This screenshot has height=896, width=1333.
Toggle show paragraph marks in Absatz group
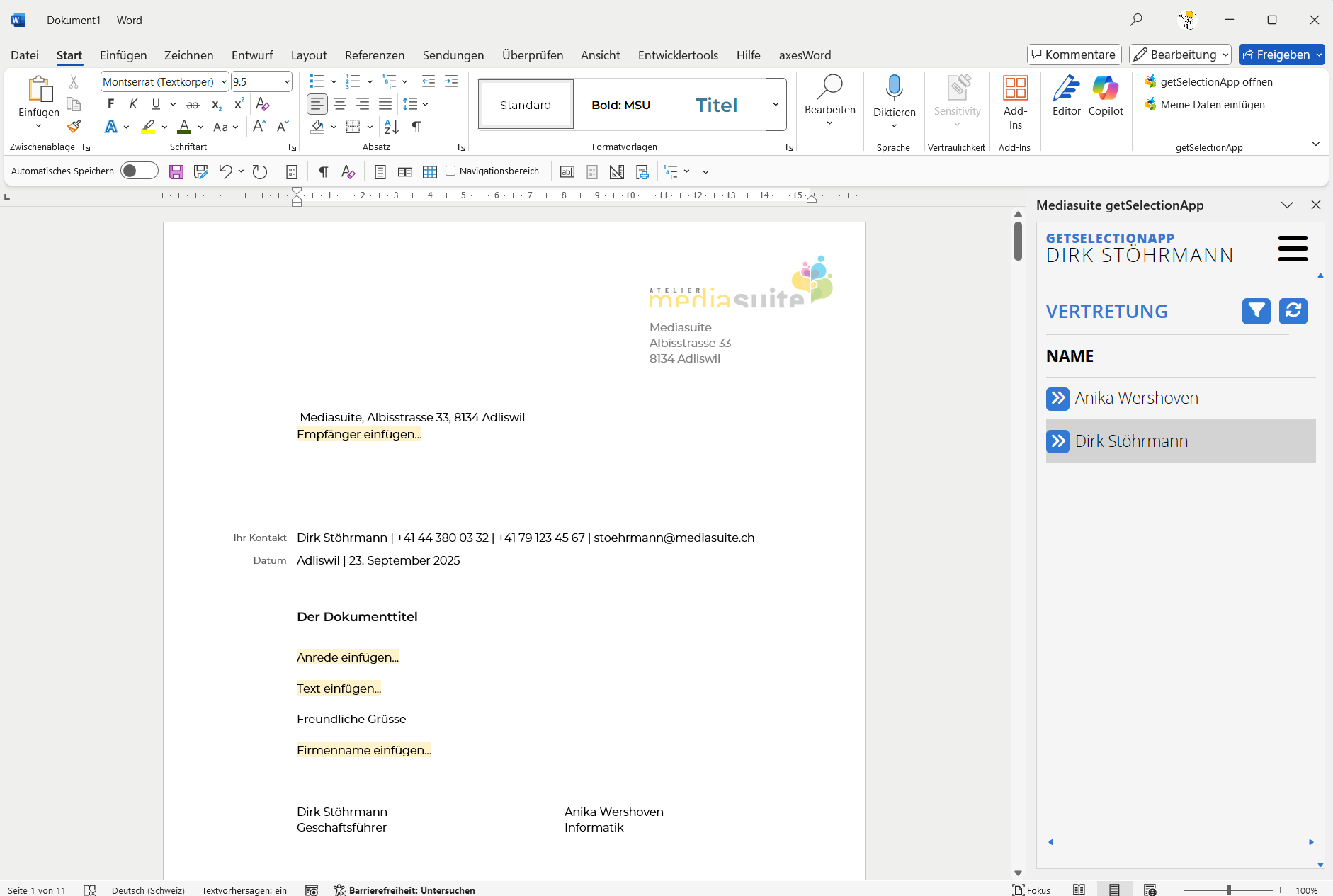click(x=416, y=127)
